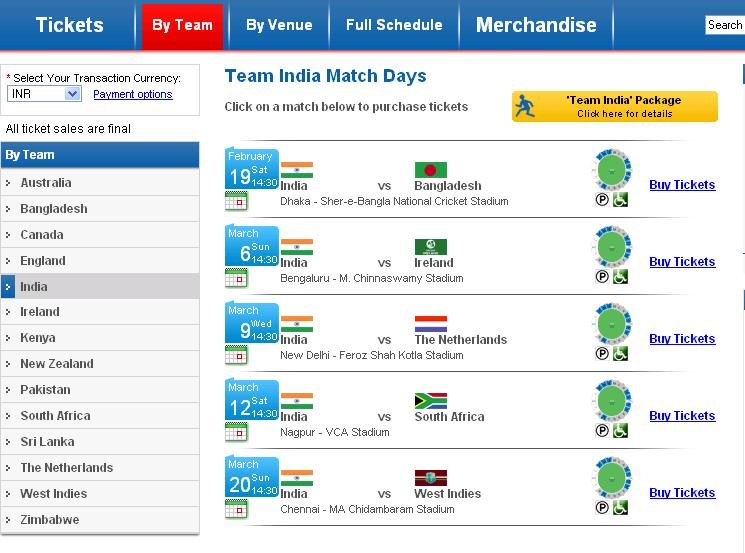Click calendar icon under March 12 date
The width and height of the screenshot is (745, 553).
pos(236,432)
